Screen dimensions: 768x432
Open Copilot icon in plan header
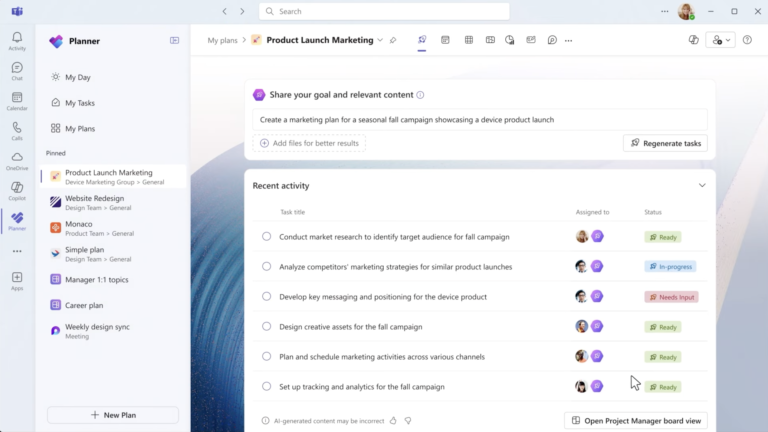pos(694,40)
